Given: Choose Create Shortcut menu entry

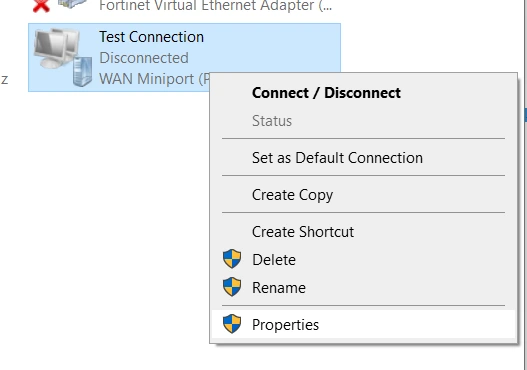Looking at the screenshot, I should point(363,232).
